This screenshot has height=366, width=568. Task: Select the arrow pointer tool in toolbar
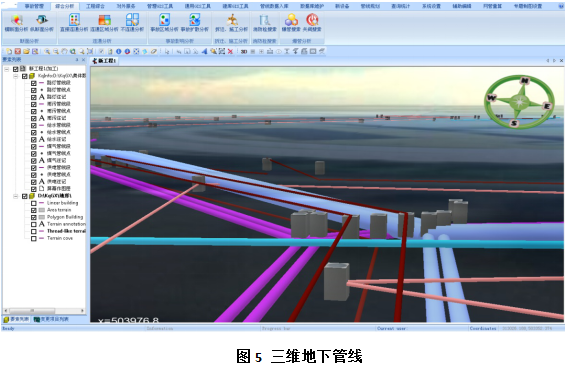167,51
